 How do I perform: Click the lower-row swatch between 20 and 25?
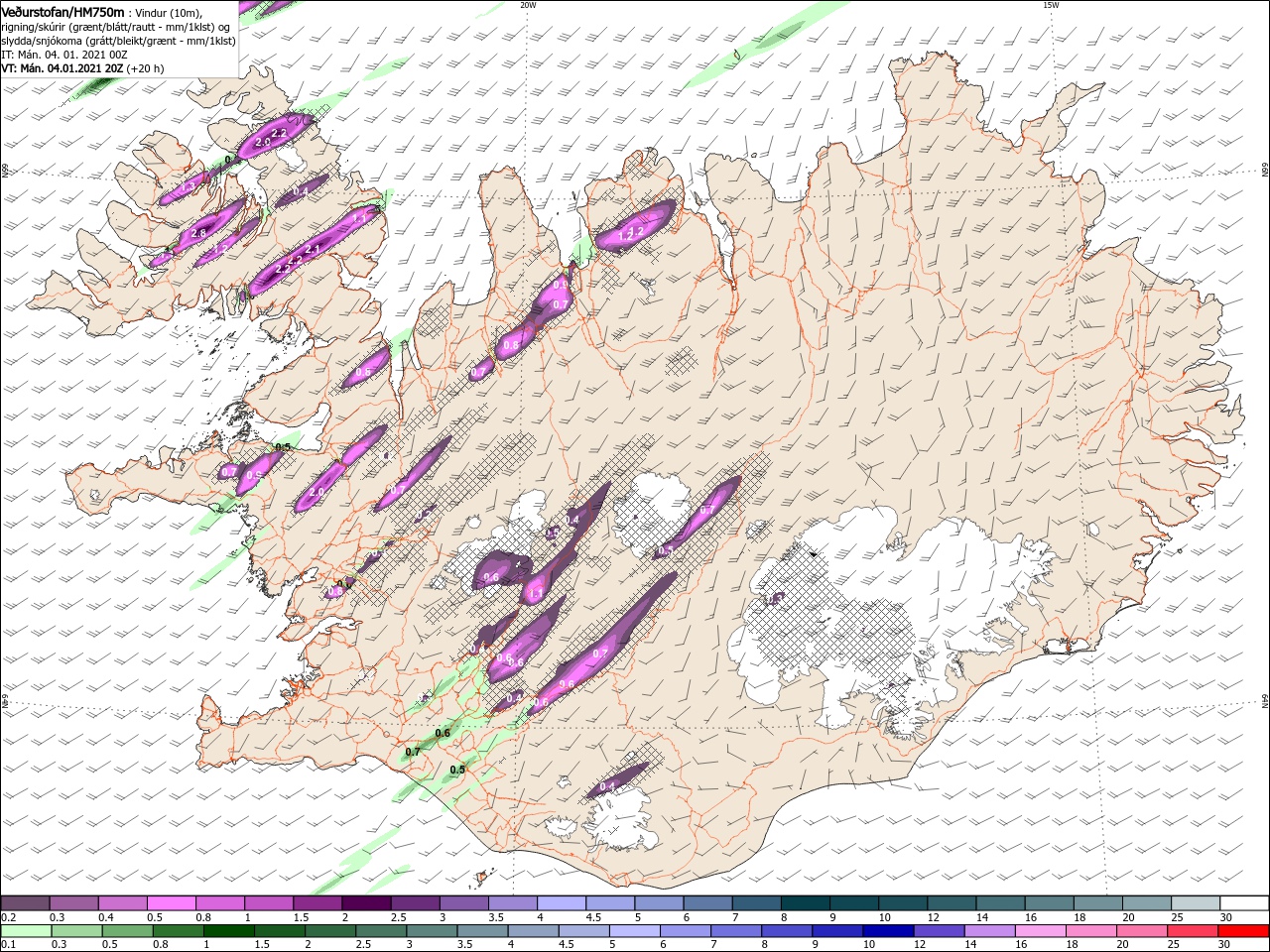click(x=1143, y=931)
